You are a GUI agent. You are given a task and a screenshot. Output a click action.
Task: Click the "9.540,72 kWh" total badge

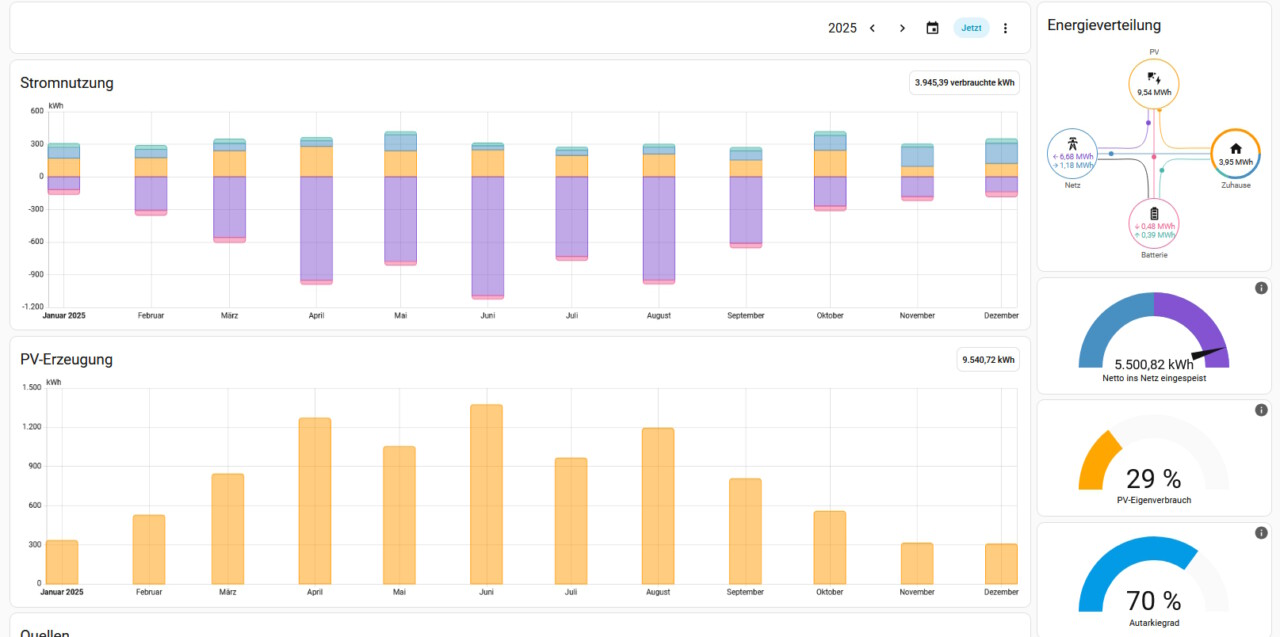[988, 359]
